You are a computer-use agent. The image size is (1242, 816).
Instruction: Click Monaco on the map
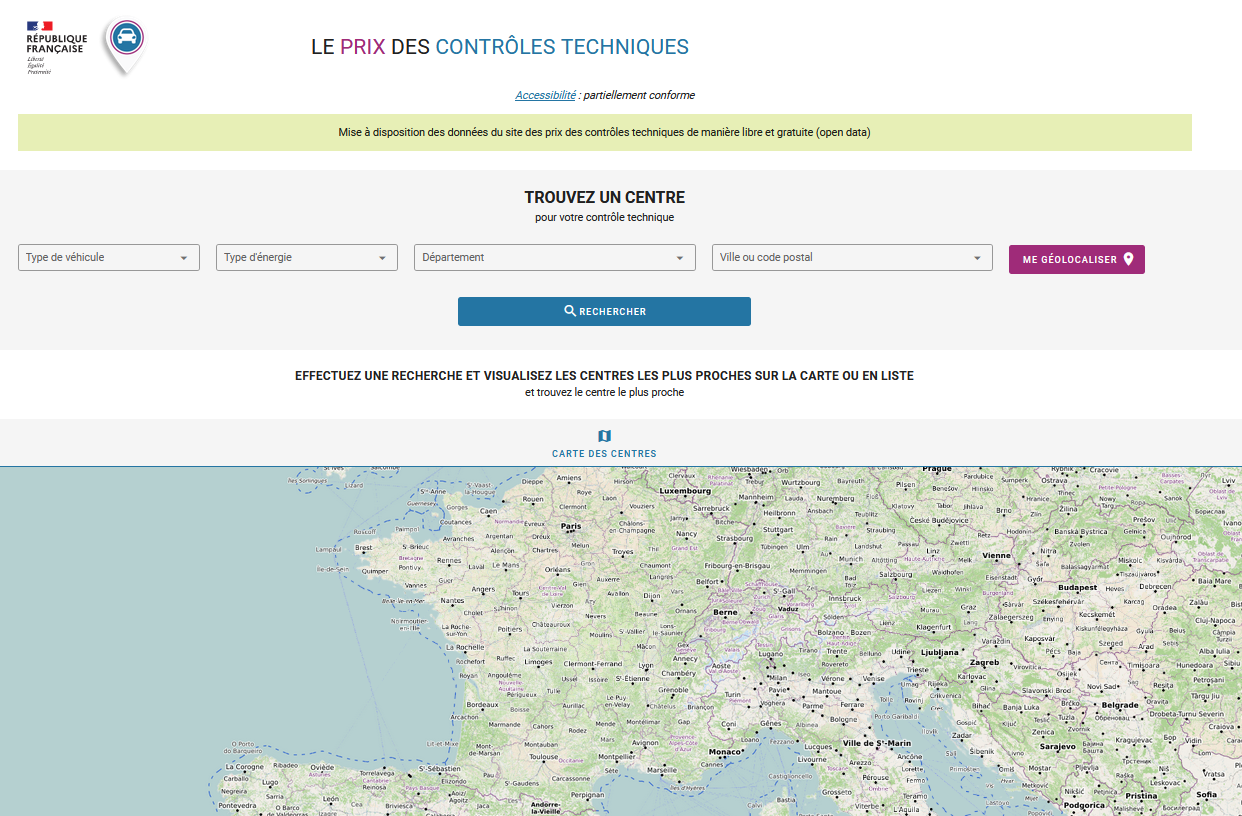725,751
